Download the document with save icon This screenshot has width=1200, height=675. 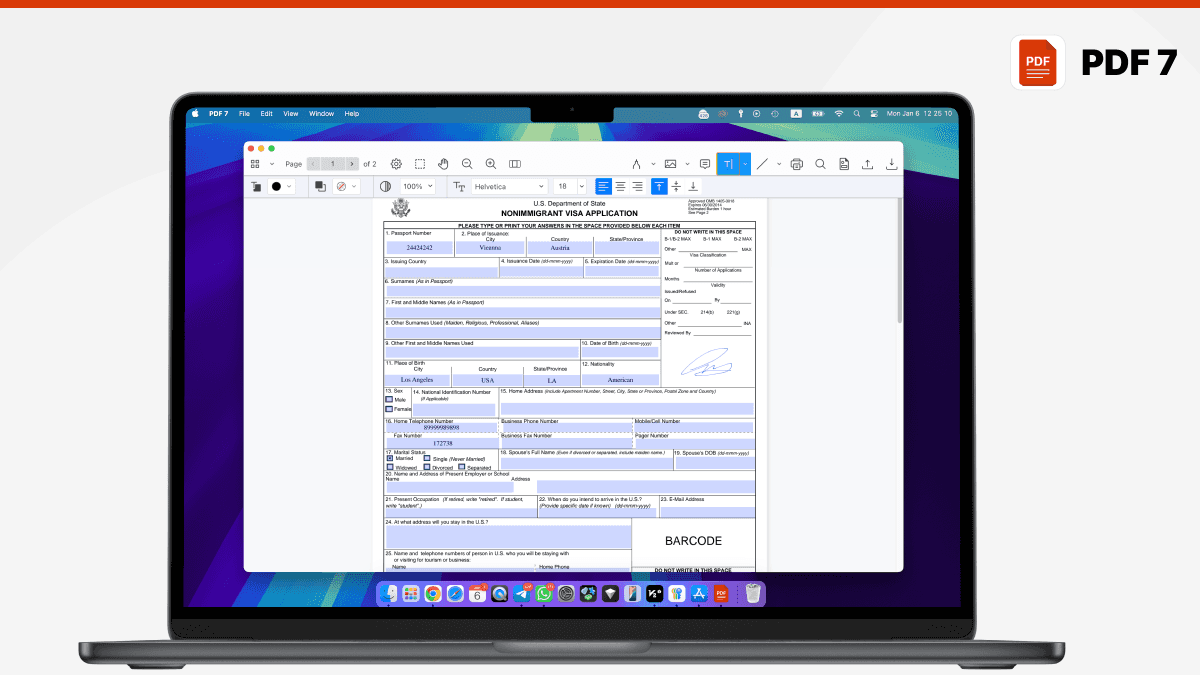(891, 164)
